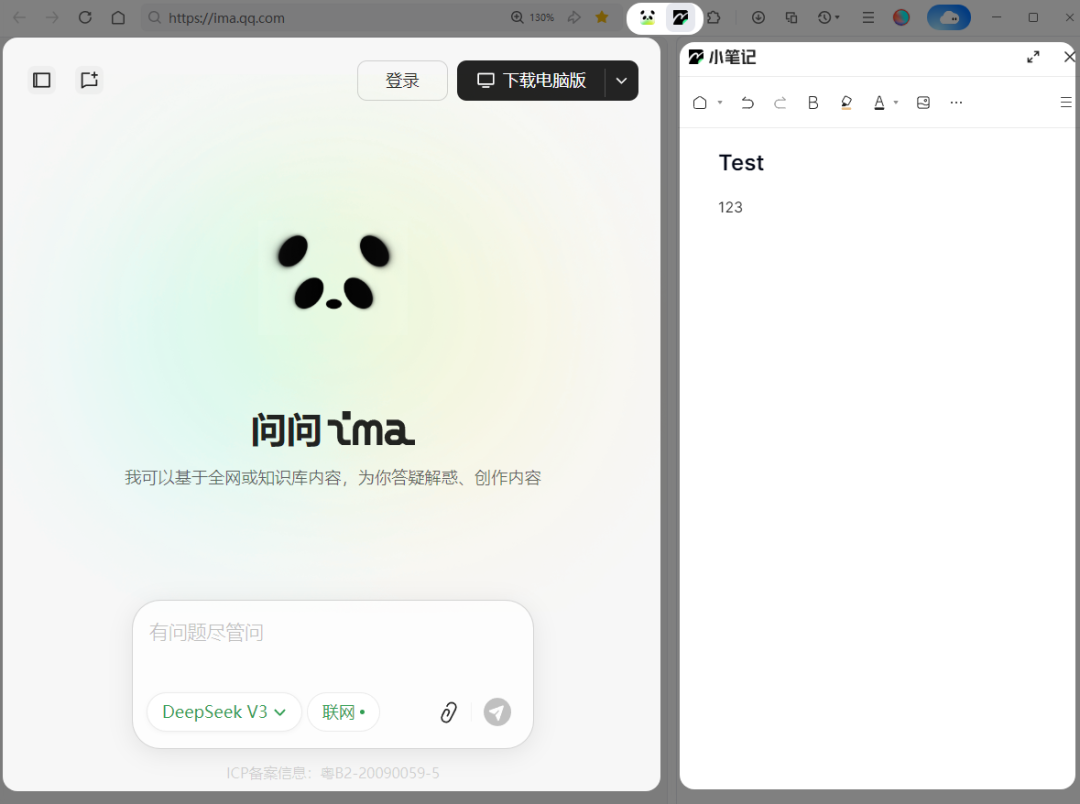
Task: Bookmark page with star icon
Action: tap(602, 18)
